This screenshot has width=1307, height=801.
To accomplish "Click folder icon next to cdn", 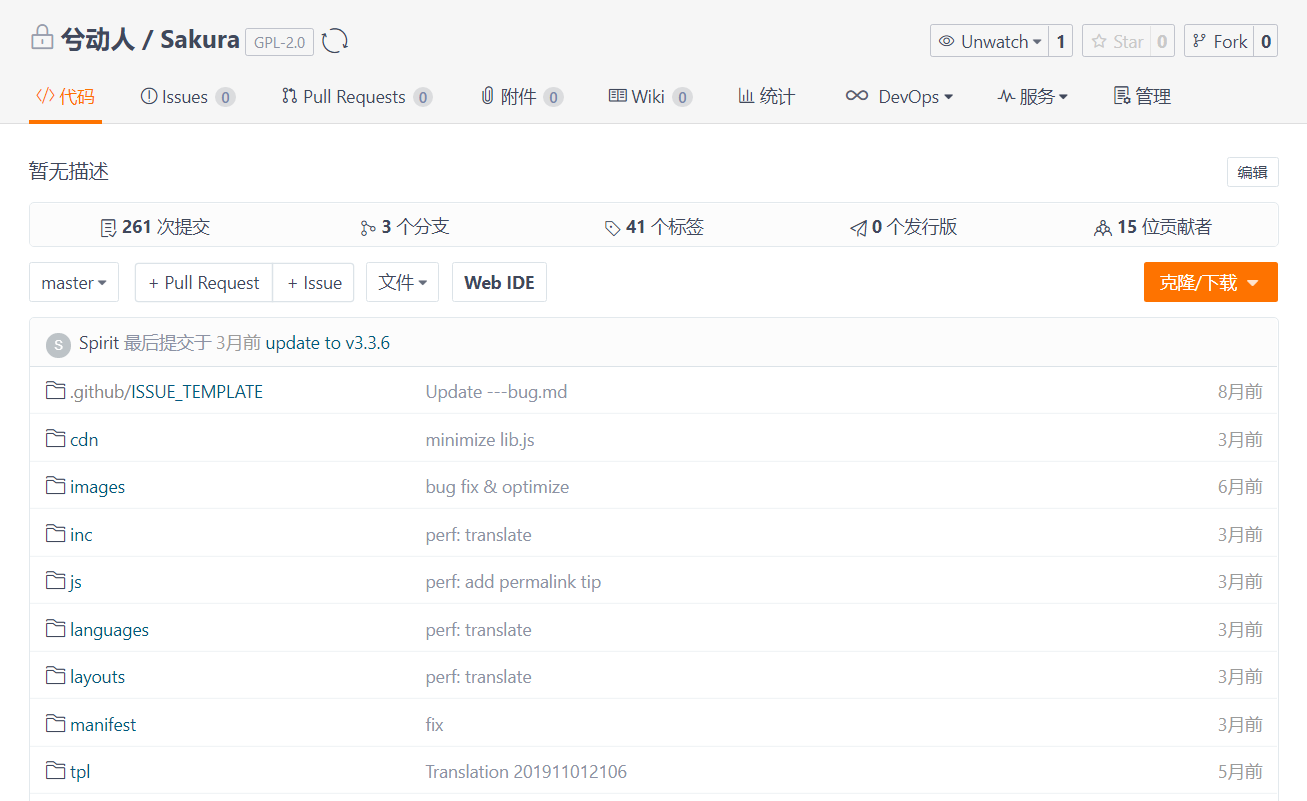I will click(x=56, y=439).
